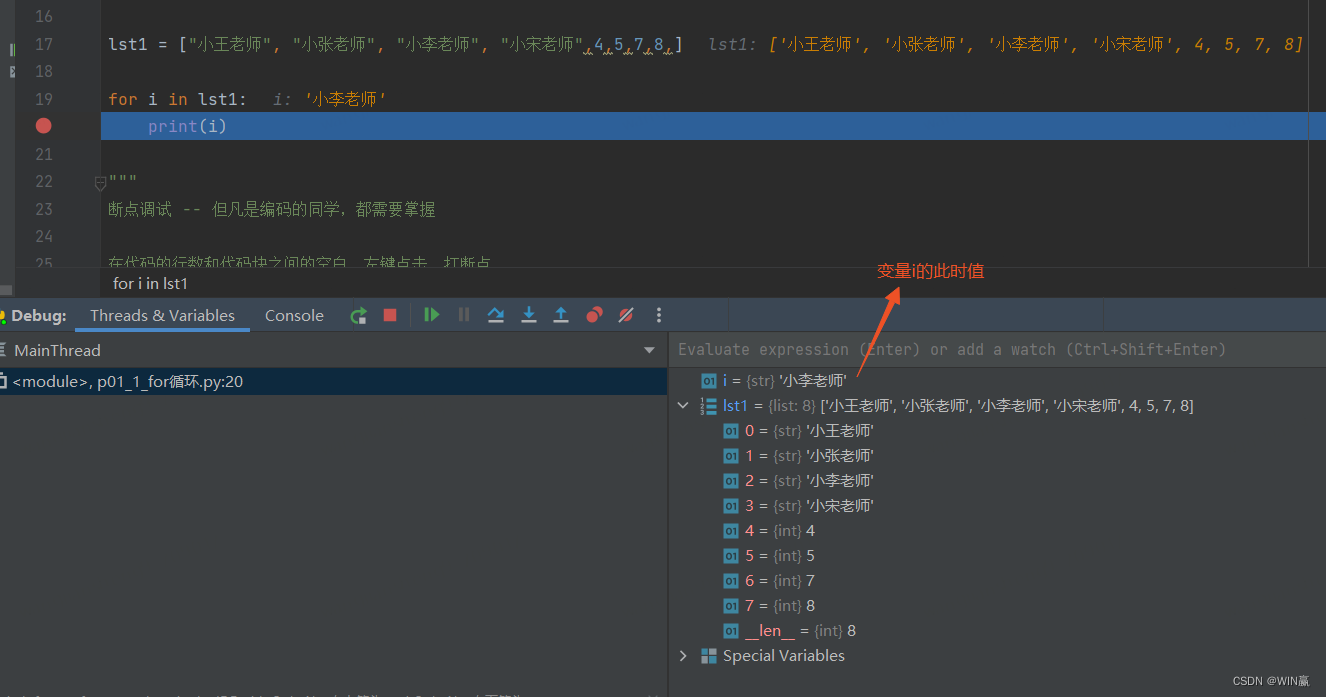Open the debug toolbar more-options menu
Screen dimensions: 1326x697
pyautogui.click(x=658, y=315)
